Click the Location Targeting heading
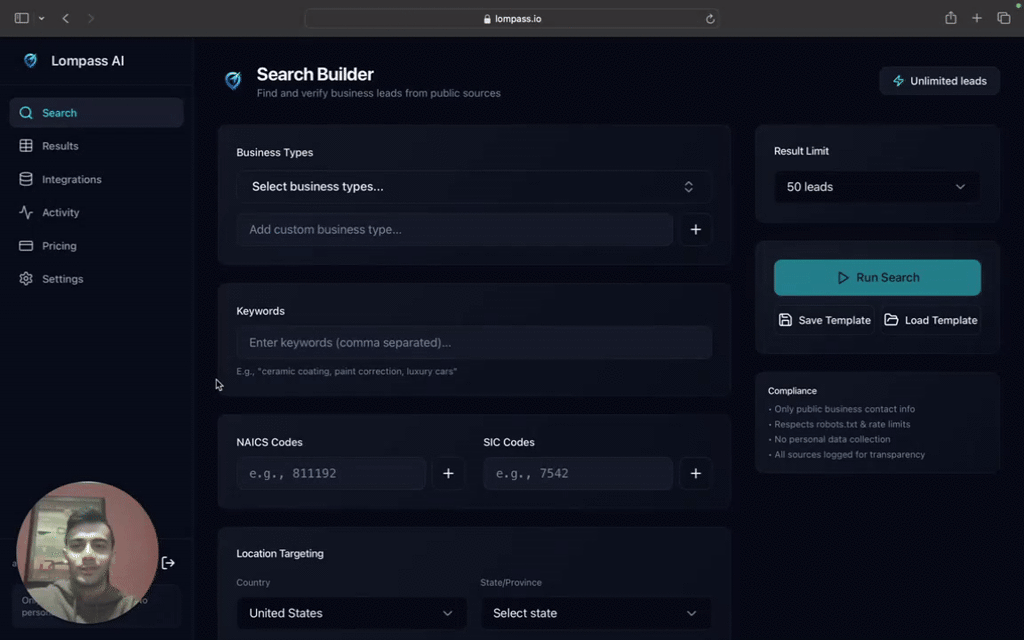 pos(280,553)
